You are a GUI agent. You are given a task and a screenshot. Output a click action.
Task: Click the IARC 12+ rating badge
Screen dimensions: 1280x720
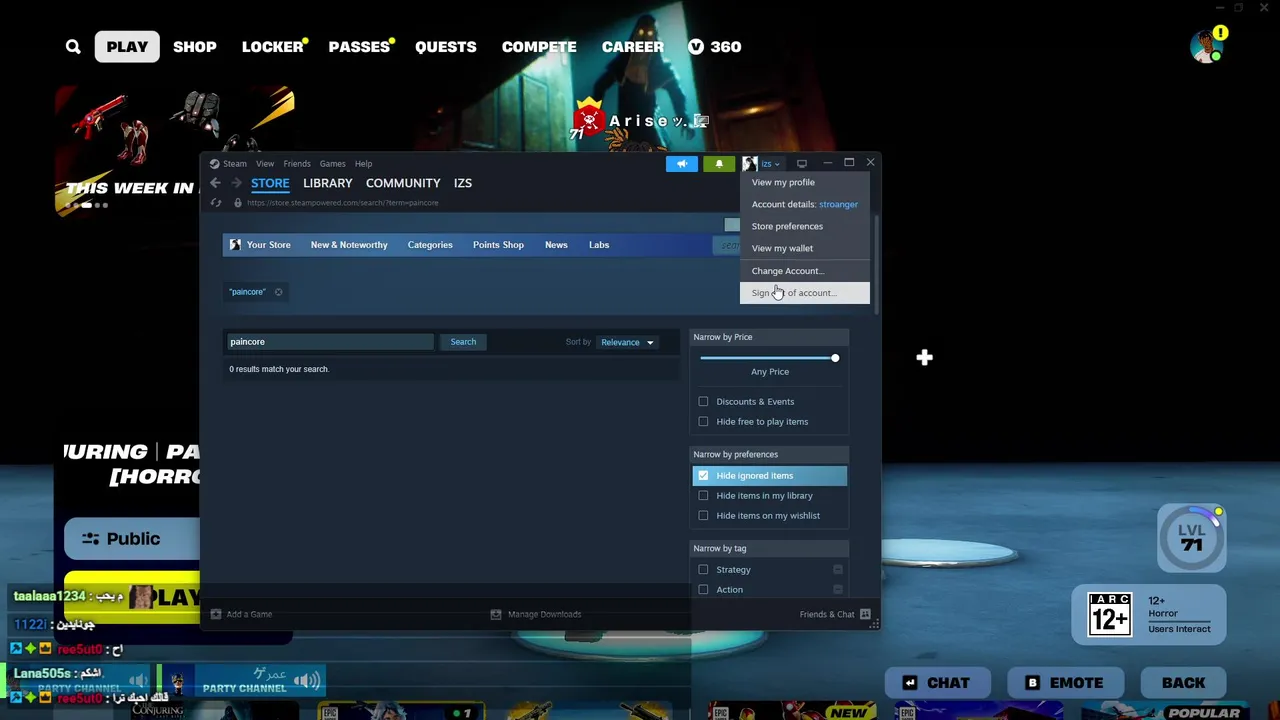(x=1110, y=614)
